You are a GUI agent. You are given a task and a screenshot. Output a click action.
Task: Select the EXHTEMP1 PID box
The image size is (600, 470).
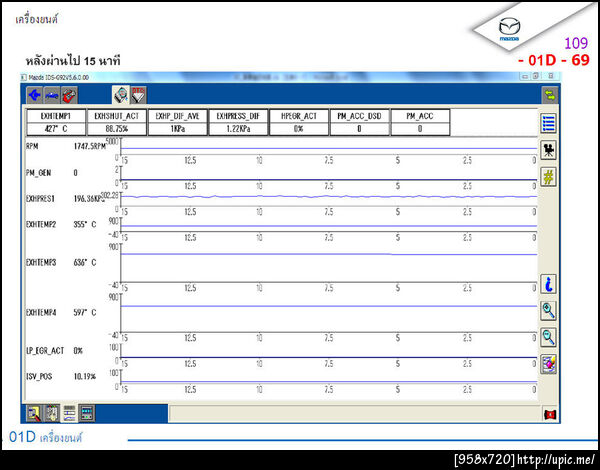pos(56,122)
